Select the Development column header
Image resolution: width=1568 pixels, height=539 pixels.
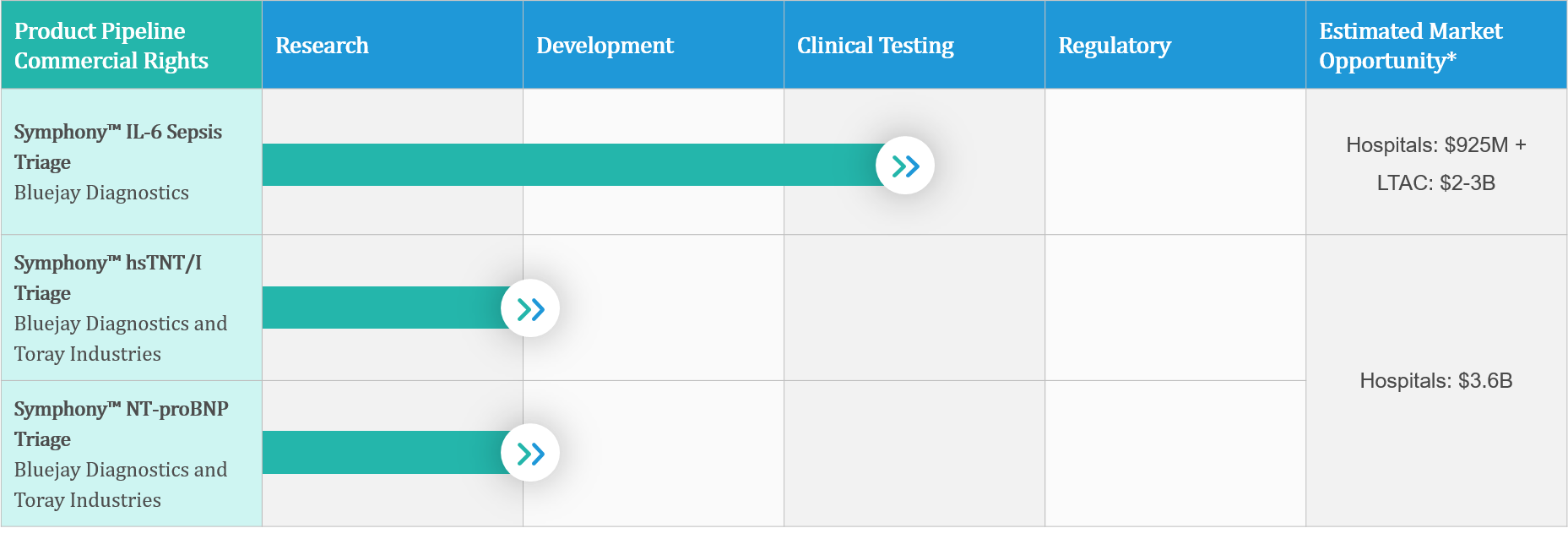(605, 46)
